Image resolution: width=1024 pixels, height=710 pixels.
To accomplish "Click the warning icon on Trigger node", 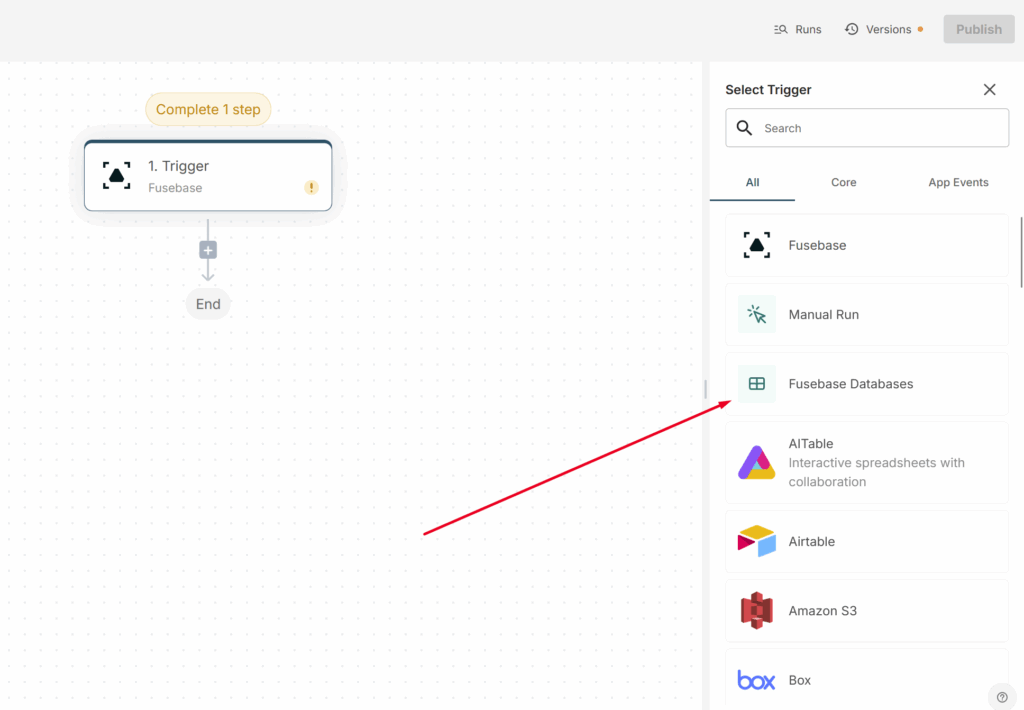I will pyautogui.click(x=311, y=187).
